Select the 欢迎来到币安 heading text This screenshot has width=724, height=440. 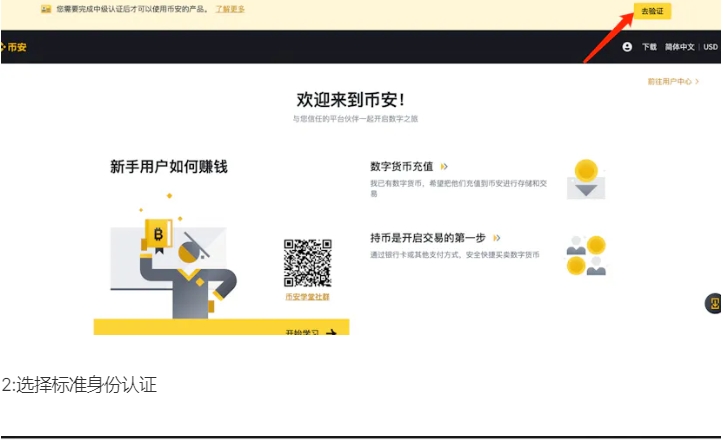pyautogui.click(x=350, y=99)
